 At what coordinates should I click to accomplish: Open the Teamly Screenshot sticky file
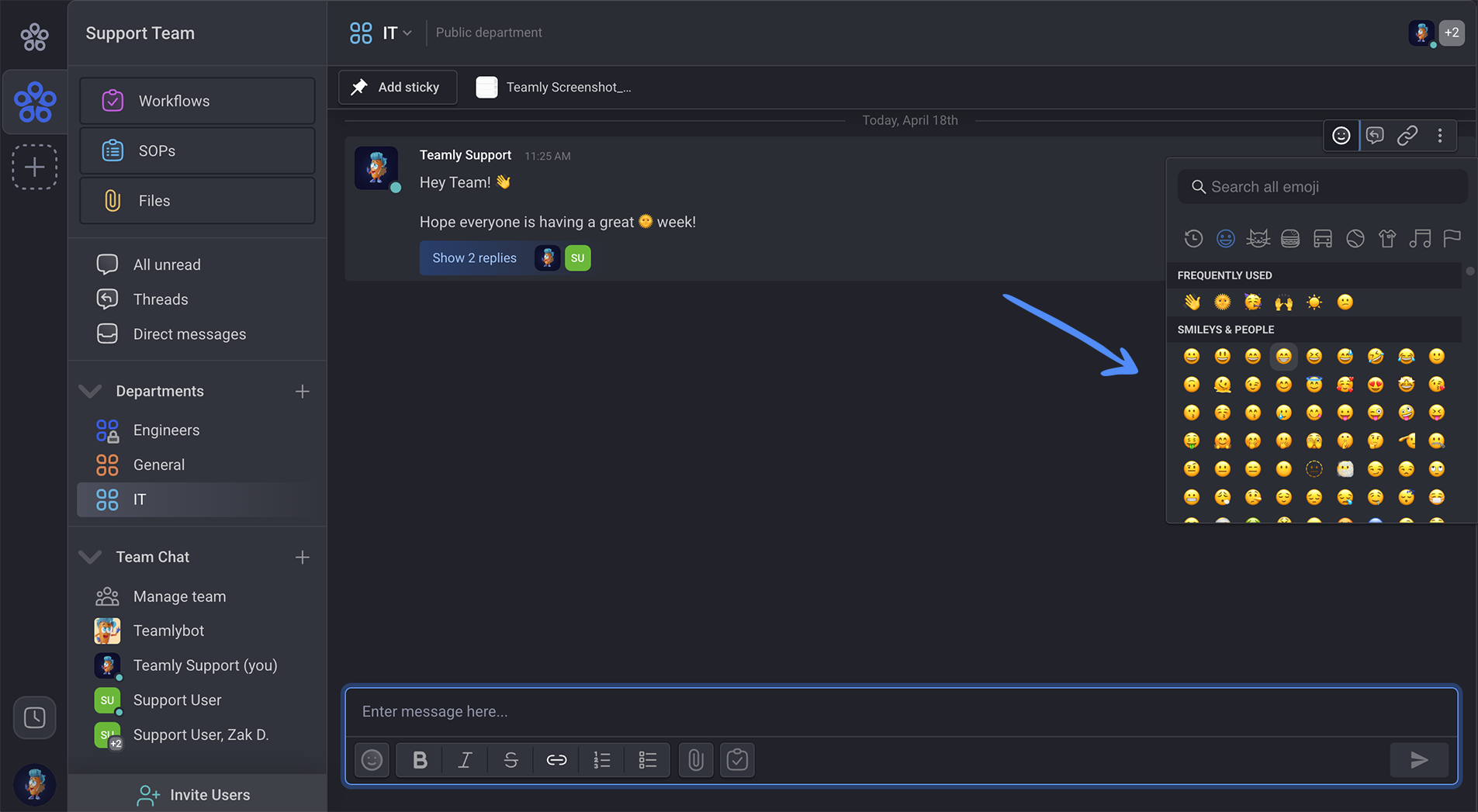point(554,87)
